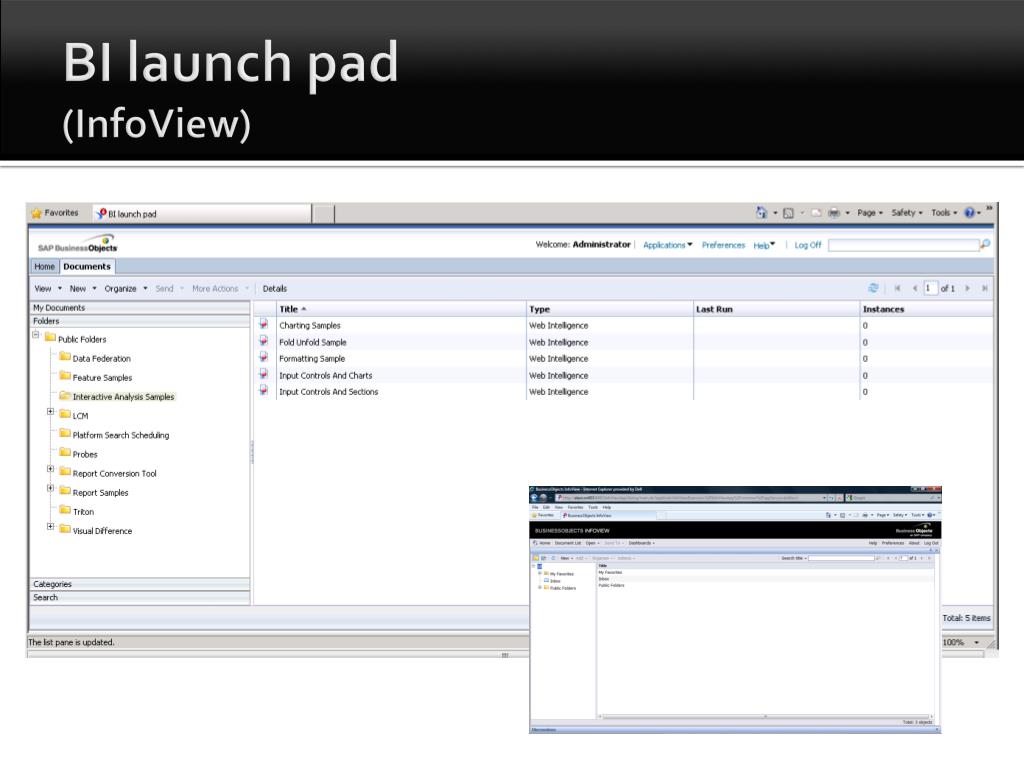Expand the Report Conversion Tool node
1024x768 pixels.
pyautogui.click(x=50, y=469)
